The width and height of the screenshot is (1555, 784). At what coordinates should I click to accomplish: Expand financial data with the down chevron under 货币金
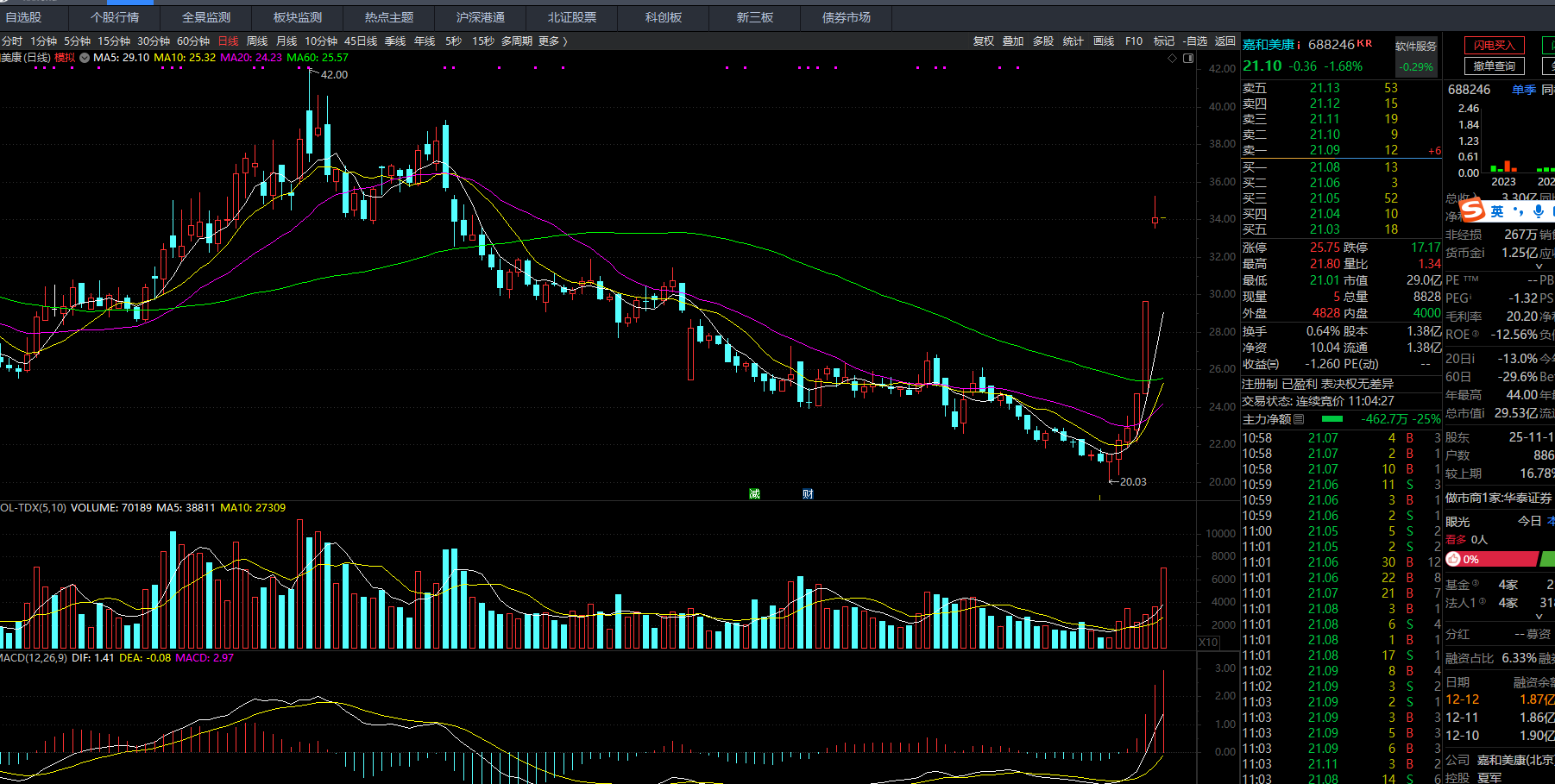(x=1539, y=267)
